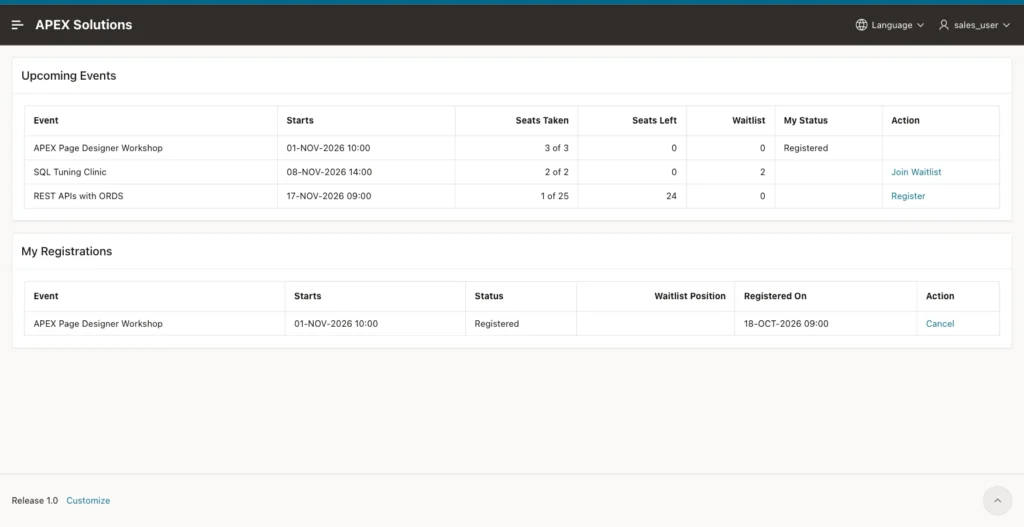1024x527 pixels.
Task: Click Event column header in My Registrations
Action: click(x=46, y=296)
